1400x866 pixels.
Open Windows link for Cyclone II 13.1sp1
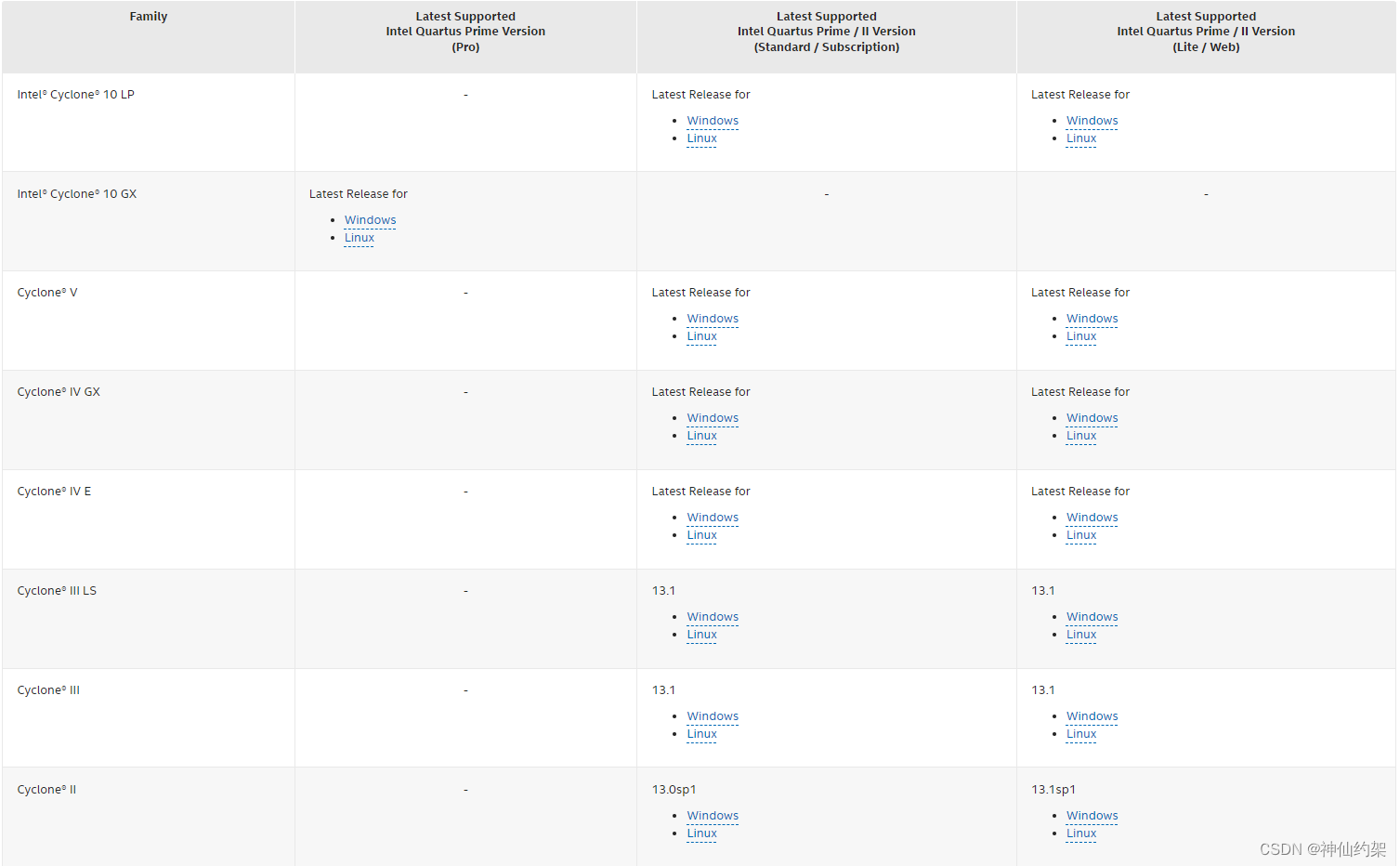coord(1092,816)
